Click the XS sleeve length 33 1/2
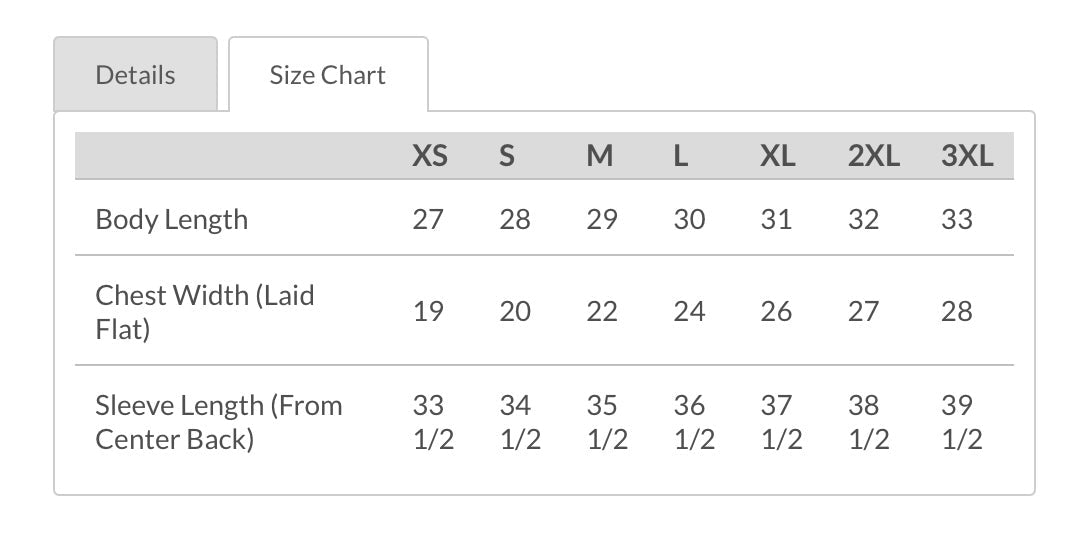 pos(433,422)
